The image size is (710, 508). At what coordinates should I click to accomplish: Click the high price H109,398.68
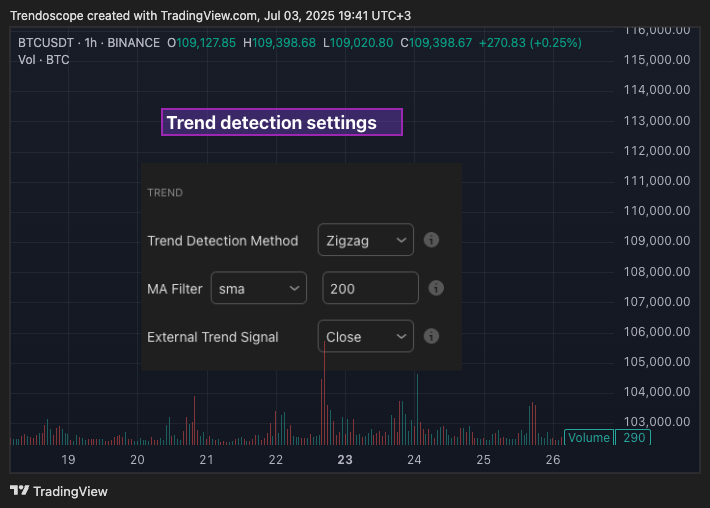[279, 43]
